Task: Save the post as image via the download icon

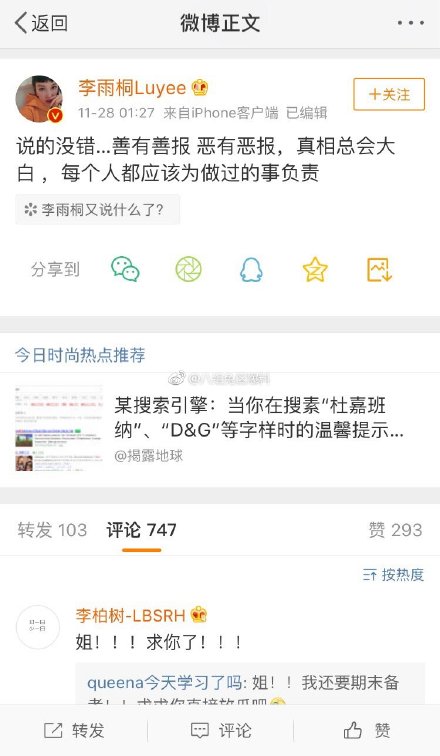Action: (379, 269)
